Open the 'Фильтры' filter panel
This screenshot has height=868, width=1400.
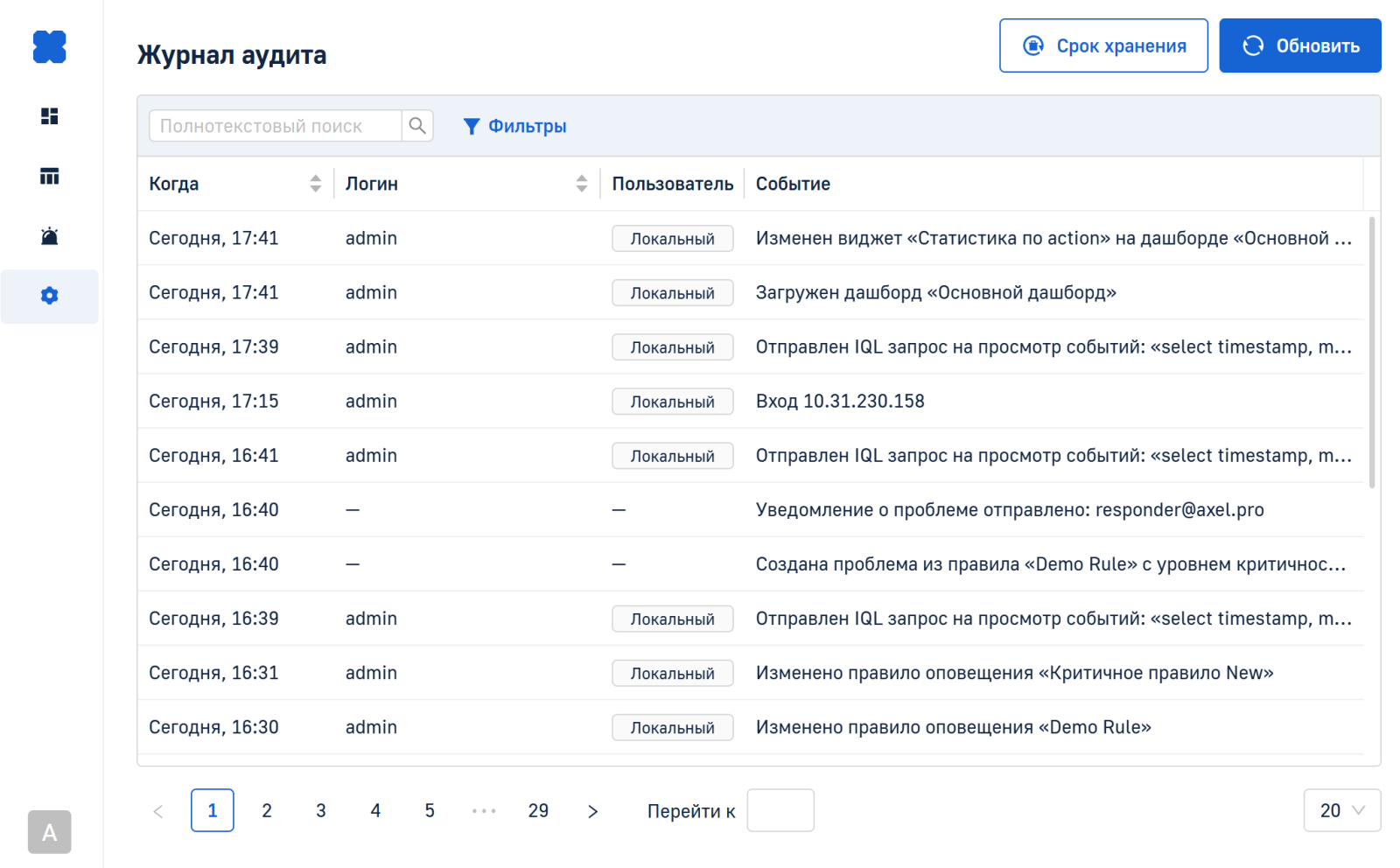tap(514, 127)
